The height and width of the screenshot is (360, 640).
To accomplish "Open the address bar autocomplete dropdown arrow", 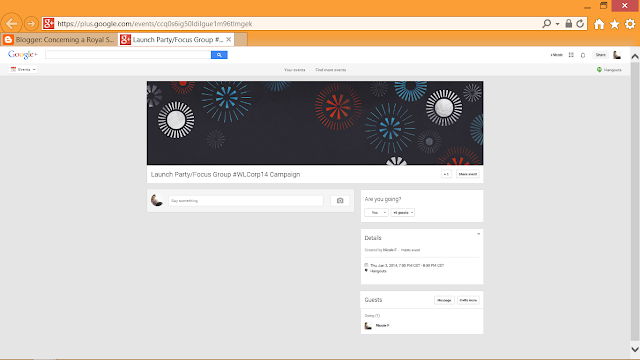I will (x=557, y=24).
